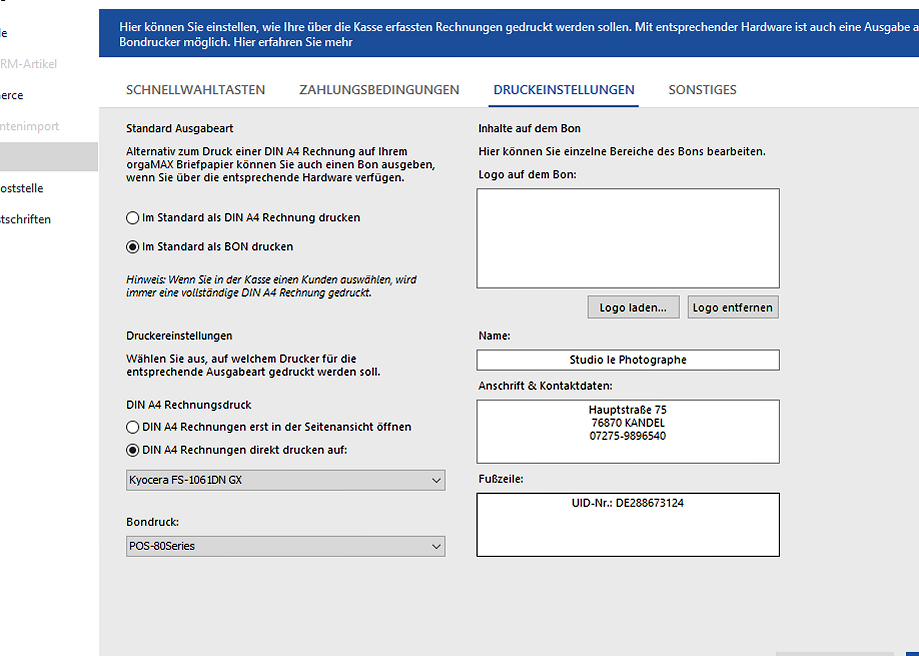
Task: Click the Fußzeile field with UID-Nr.
Action: click(x=628, y=525)
